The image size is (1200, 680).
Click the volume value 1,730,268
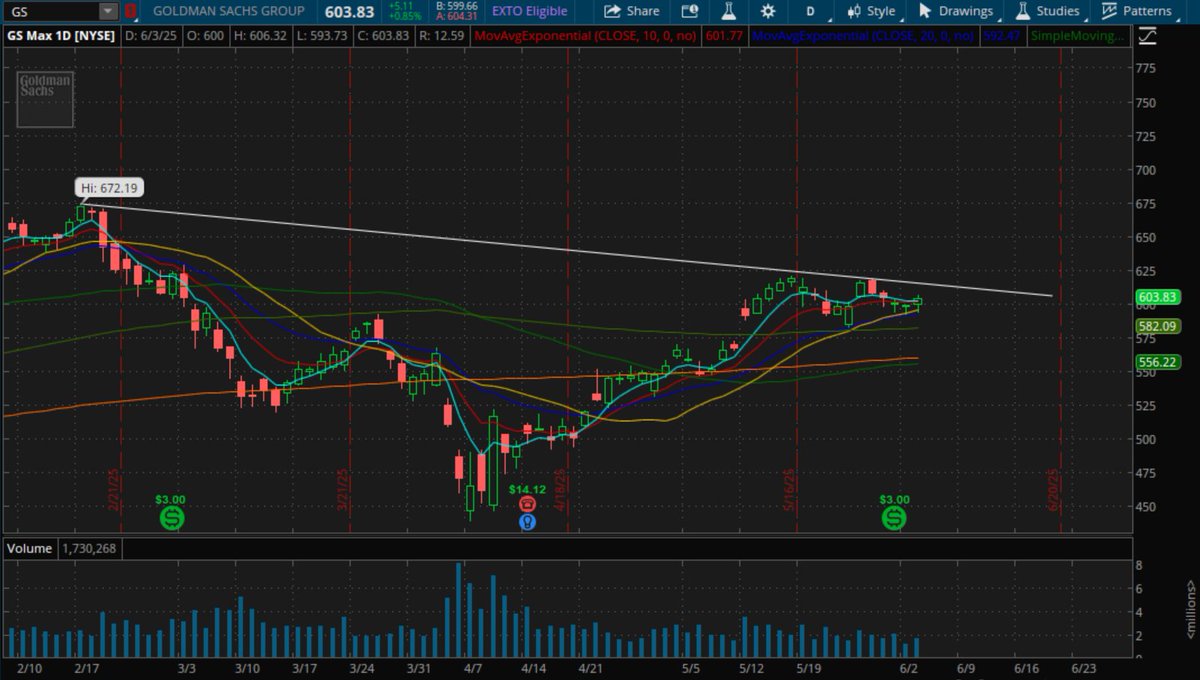(88, 548)
